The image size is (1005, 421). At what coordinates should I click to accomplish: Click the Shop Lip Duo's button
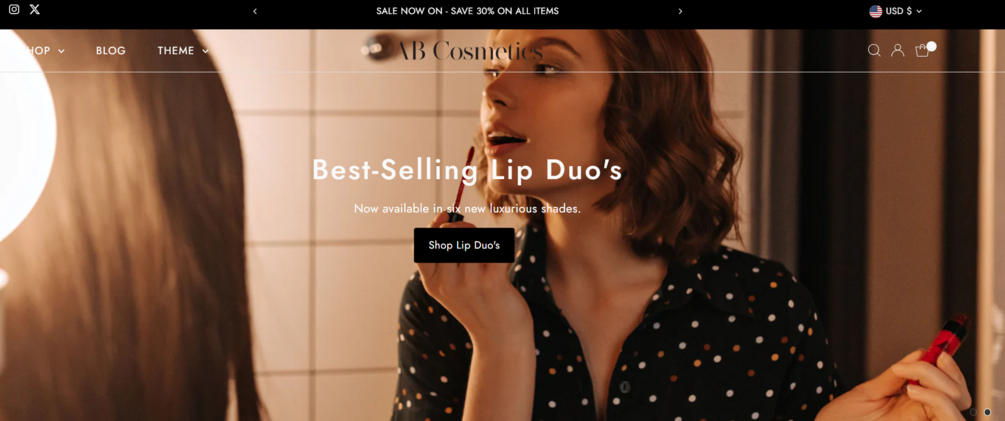coord(464,245)
